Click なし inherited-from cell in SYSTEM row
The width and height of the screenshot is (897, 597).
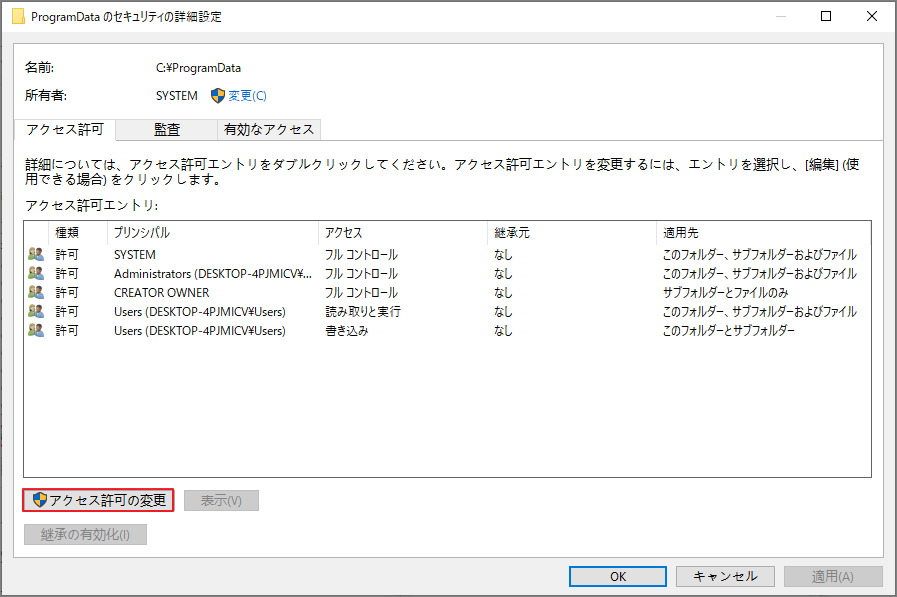(x=503, y=254)
